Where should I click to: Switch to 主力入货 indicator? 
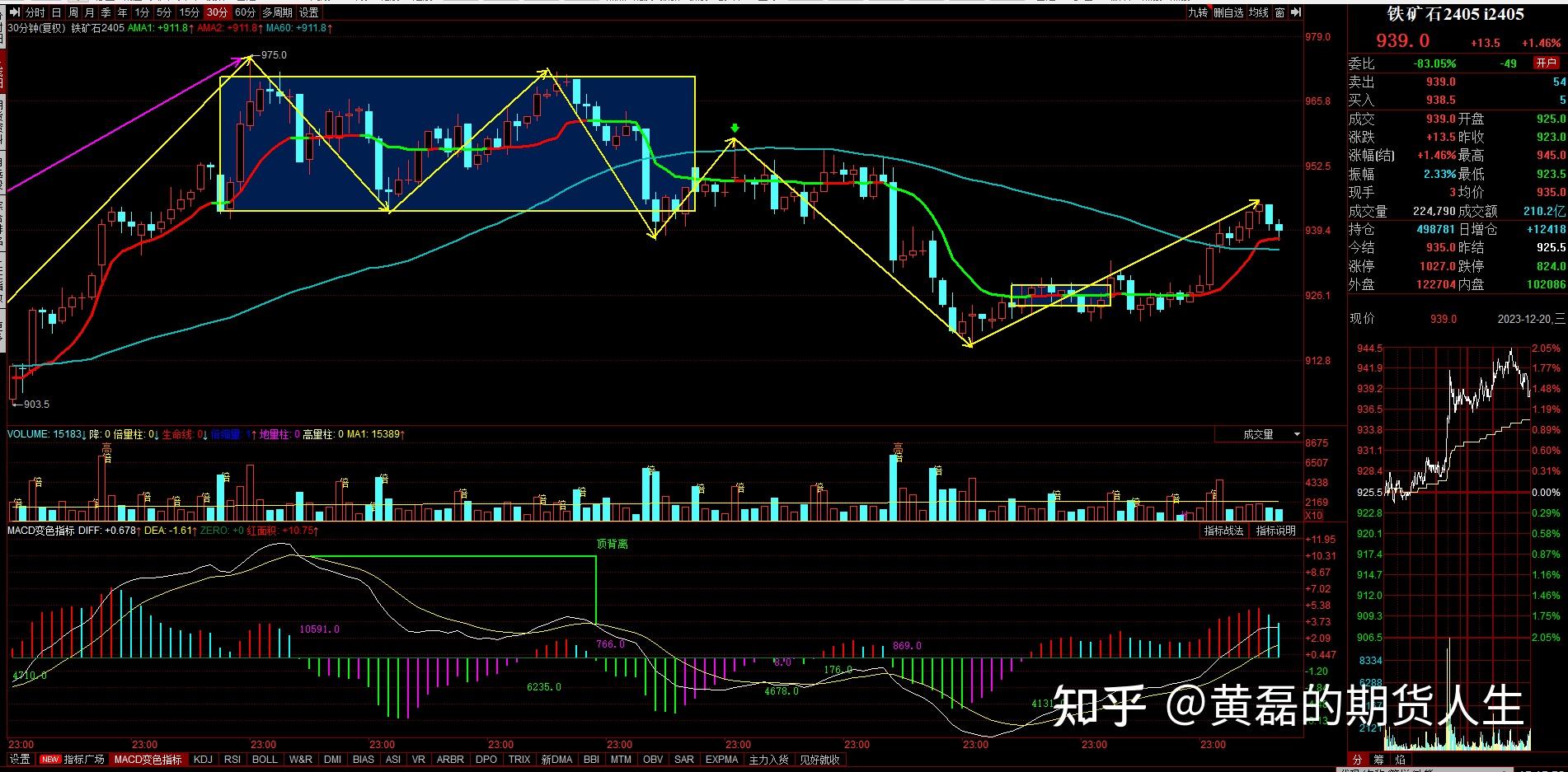(x=768, y=760)
